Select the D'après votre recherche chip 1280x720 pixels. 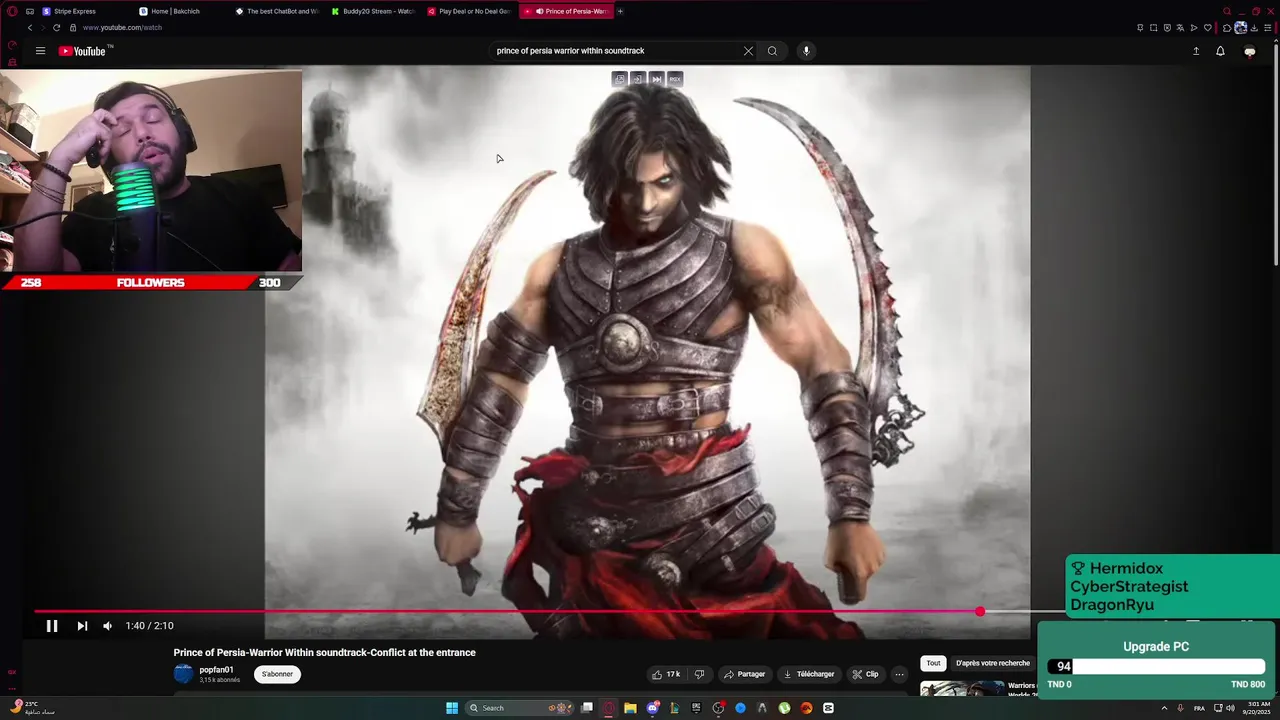(x=992, y=663)
